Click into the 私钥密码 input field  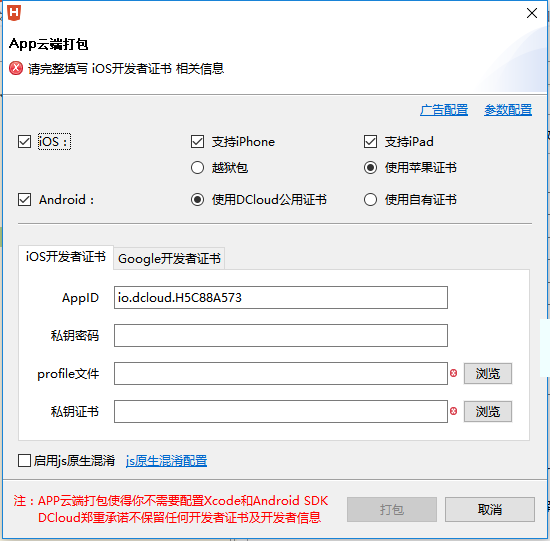(x=281, y=335)
